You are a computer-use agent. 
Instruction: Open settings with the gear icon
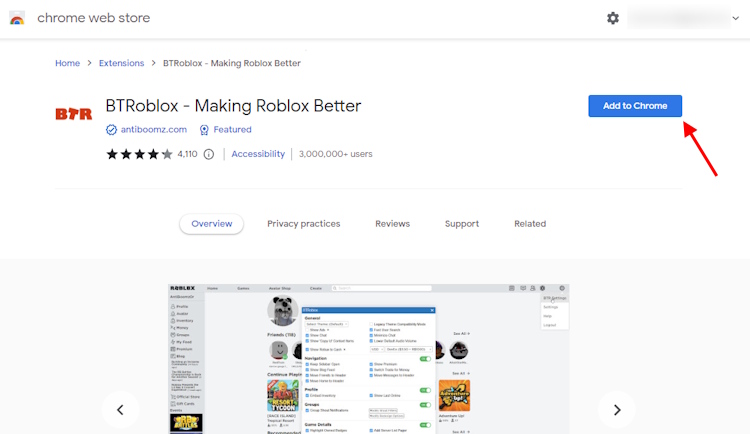click(x=613, y=18)
